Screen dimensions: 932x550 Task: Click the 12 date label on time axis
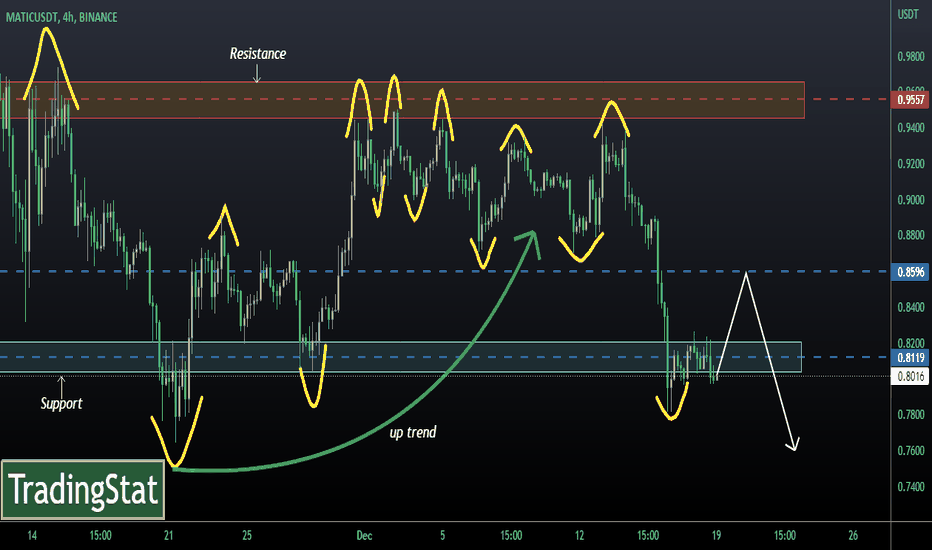[580, 535]
